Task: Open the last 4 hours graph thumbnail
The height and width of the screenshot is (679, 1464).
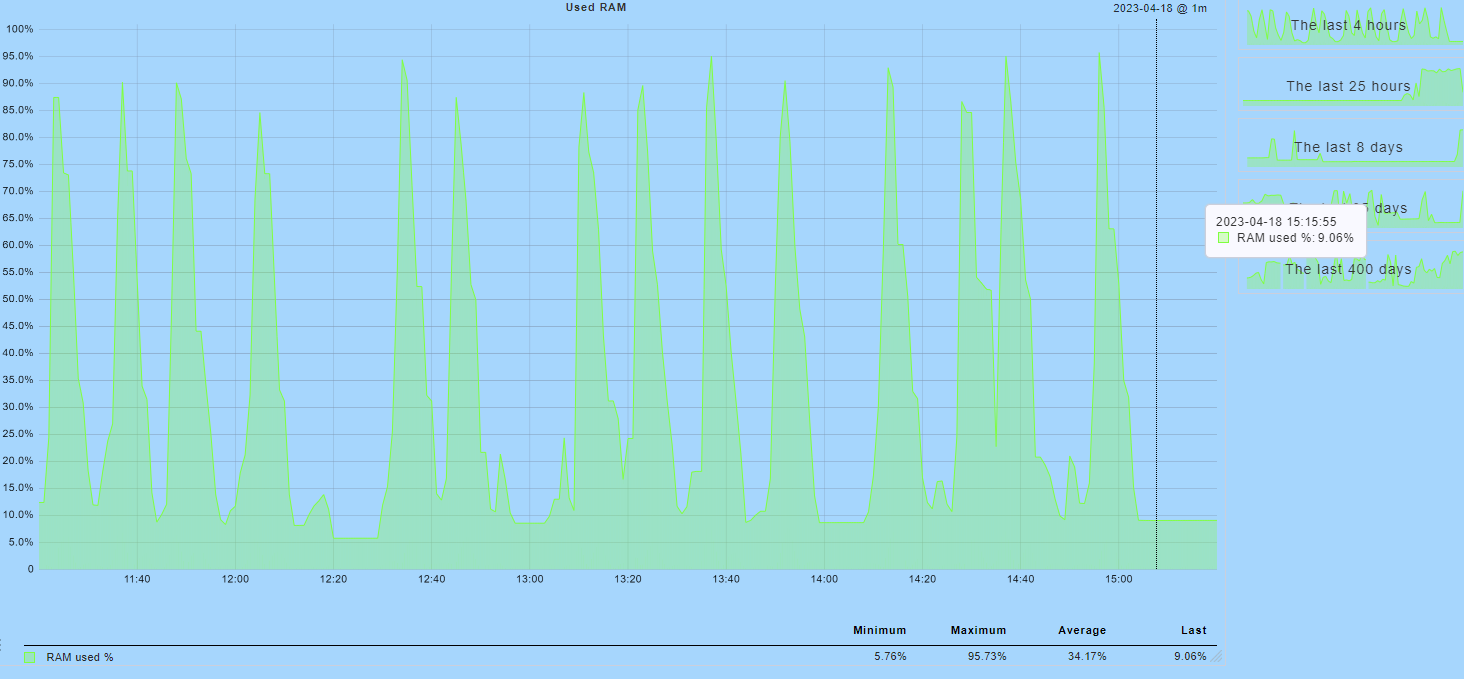Action: coord(1347,25)
